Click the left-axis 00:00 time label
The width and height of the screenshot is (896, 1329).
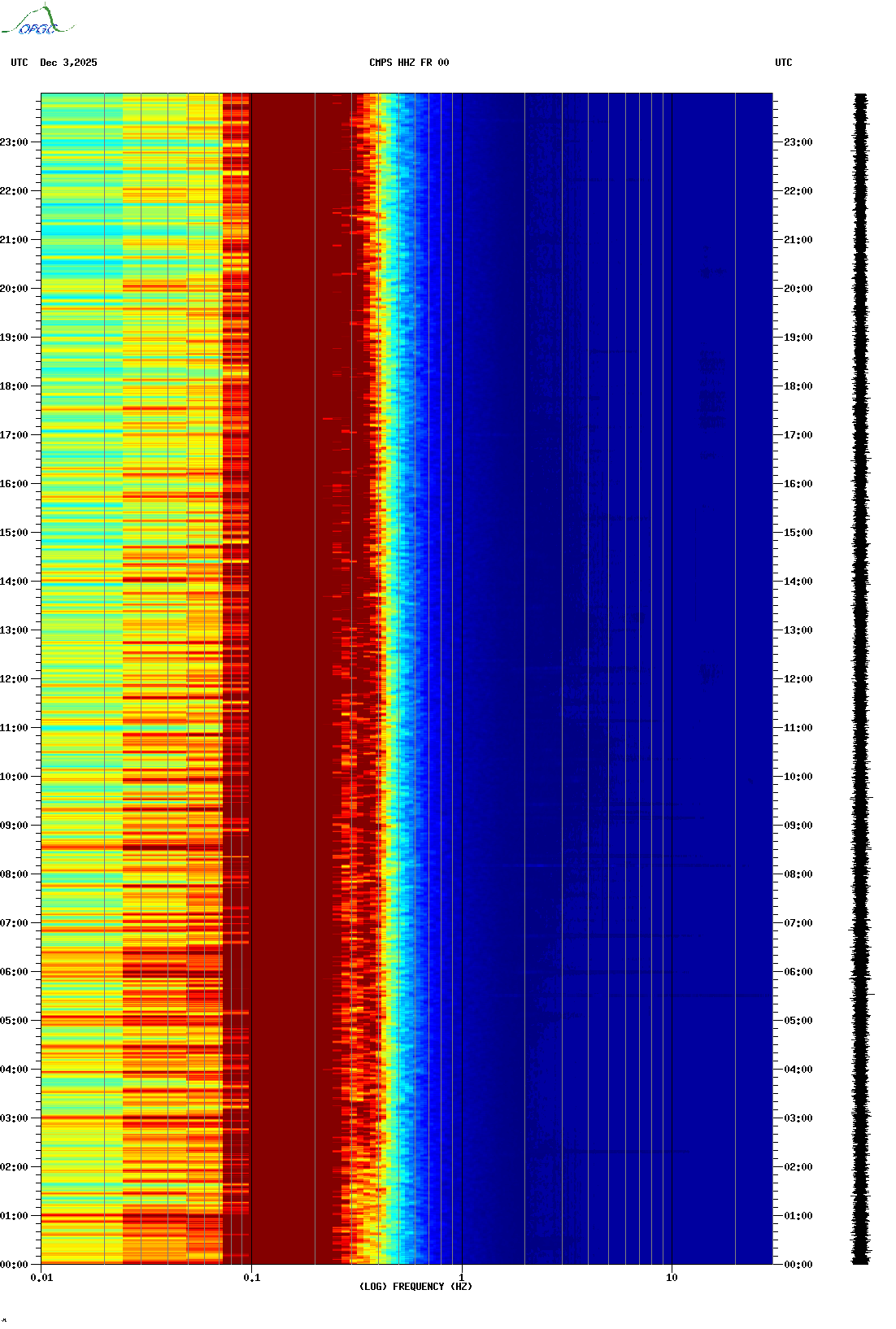[14, 1265]
